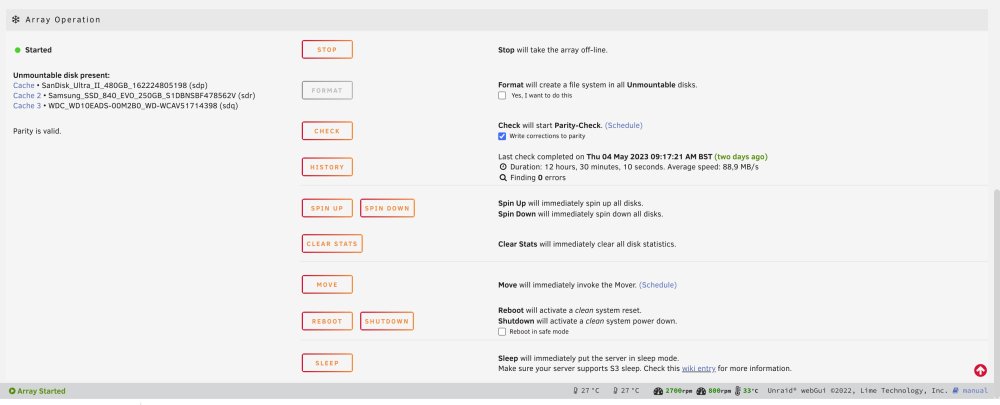Click the greyed FORMAT button
This screenshot has height=405, width=1000.
[x=327, y=91]
